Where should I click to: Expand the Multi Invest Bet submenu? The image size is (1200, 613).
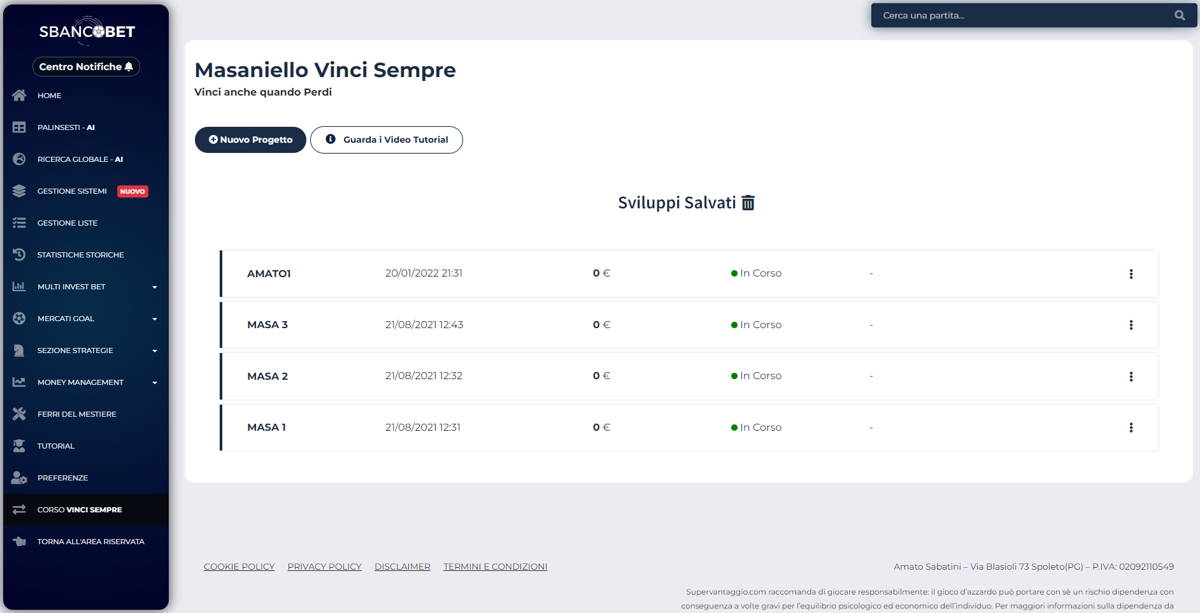154,287
